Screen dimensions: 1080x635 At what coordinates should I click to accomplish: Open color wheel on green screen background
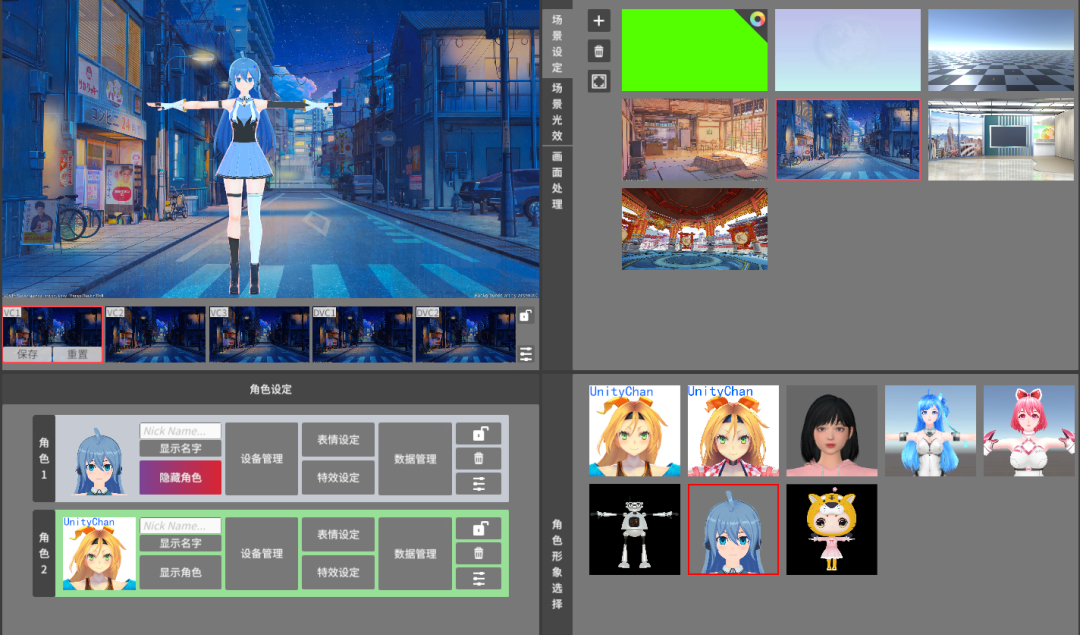tap(757, 19)
